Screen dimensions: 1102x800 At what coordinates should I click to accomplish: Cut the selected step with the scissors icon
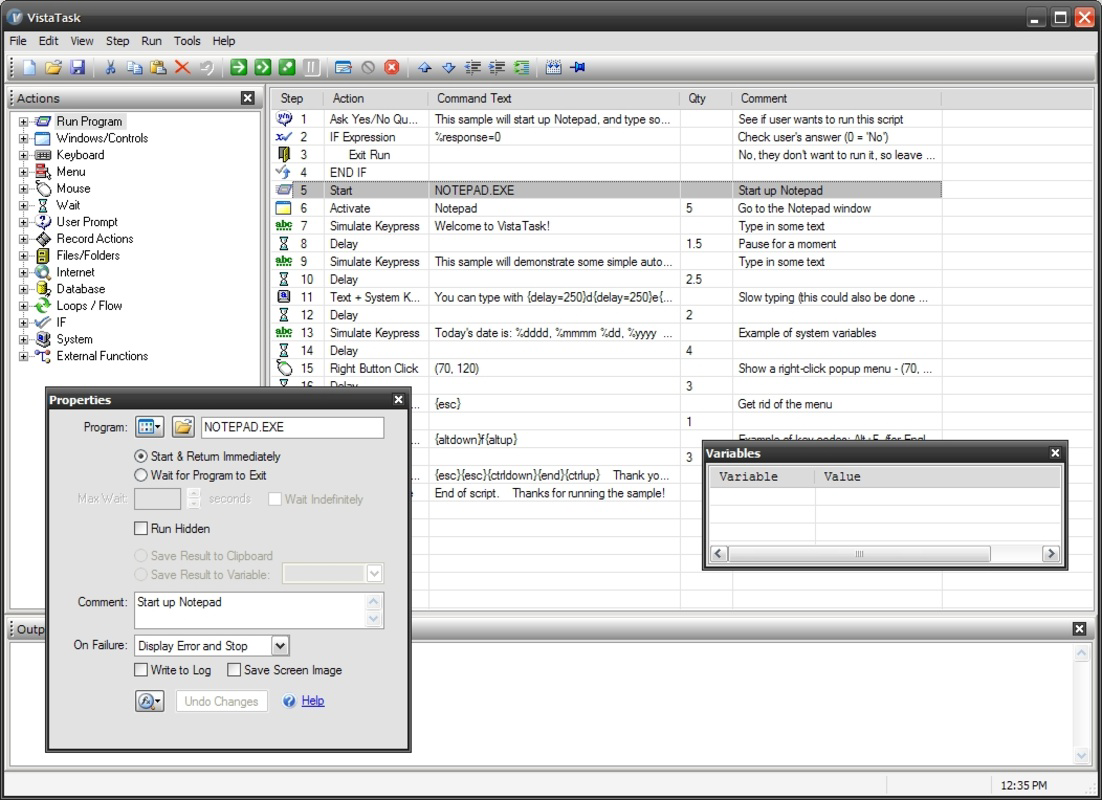110,67
